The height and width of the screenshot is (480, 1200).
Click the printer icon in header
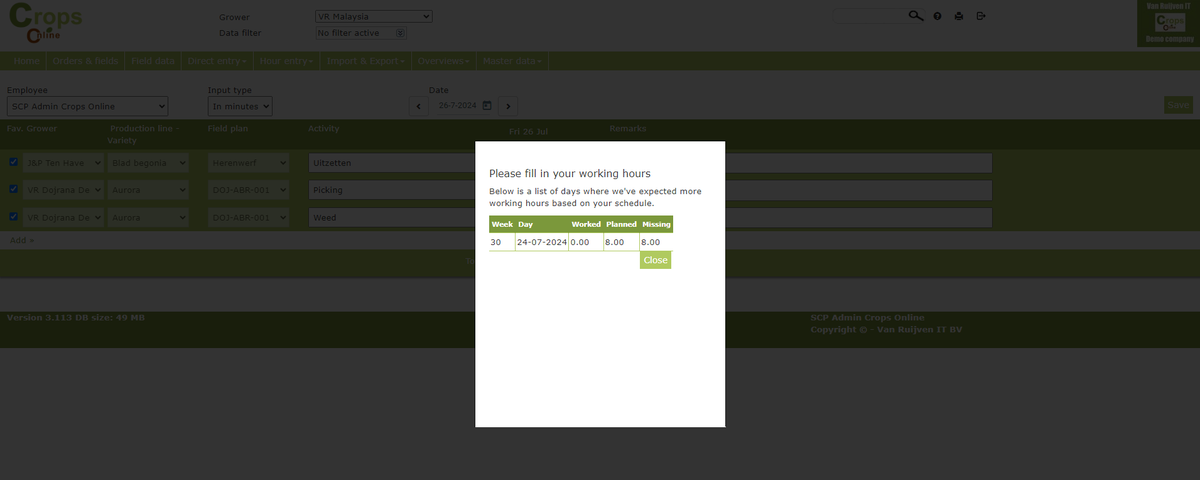[x=959, y=16]
